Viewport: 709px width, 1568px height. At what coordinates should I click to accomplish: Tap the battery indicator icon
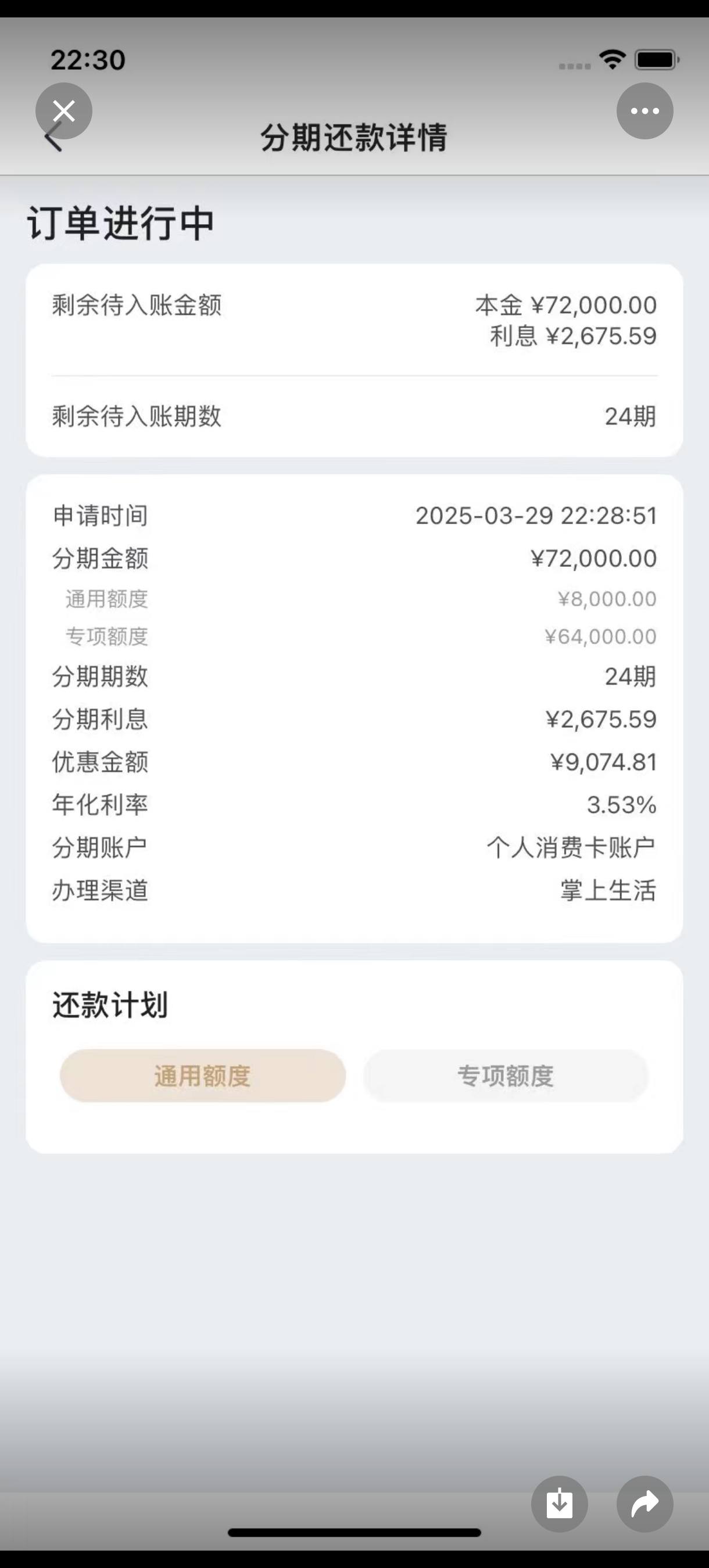[x=657, y=60]
